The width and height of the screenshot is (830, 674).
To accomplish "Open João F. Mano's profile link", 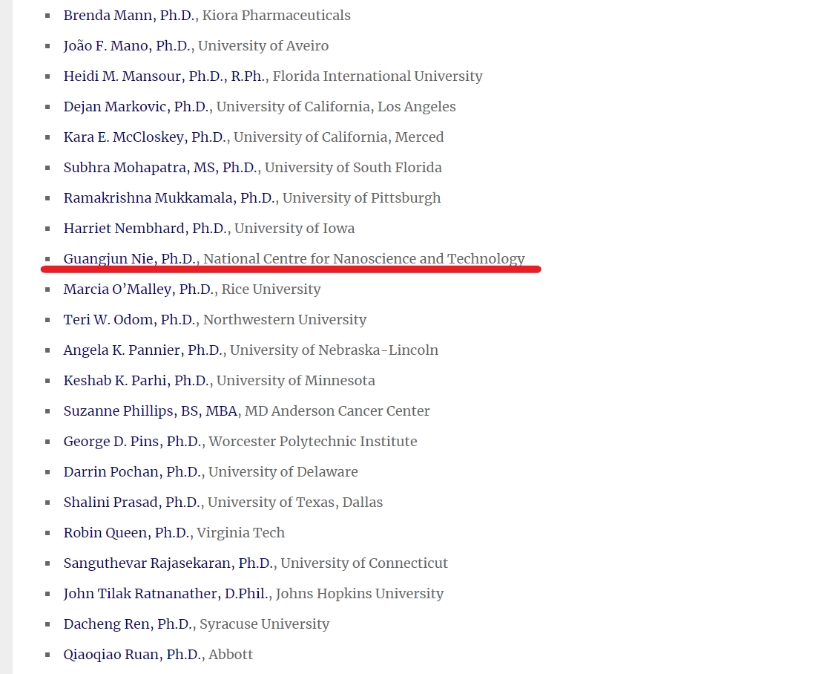I will [x=127, y=46].
